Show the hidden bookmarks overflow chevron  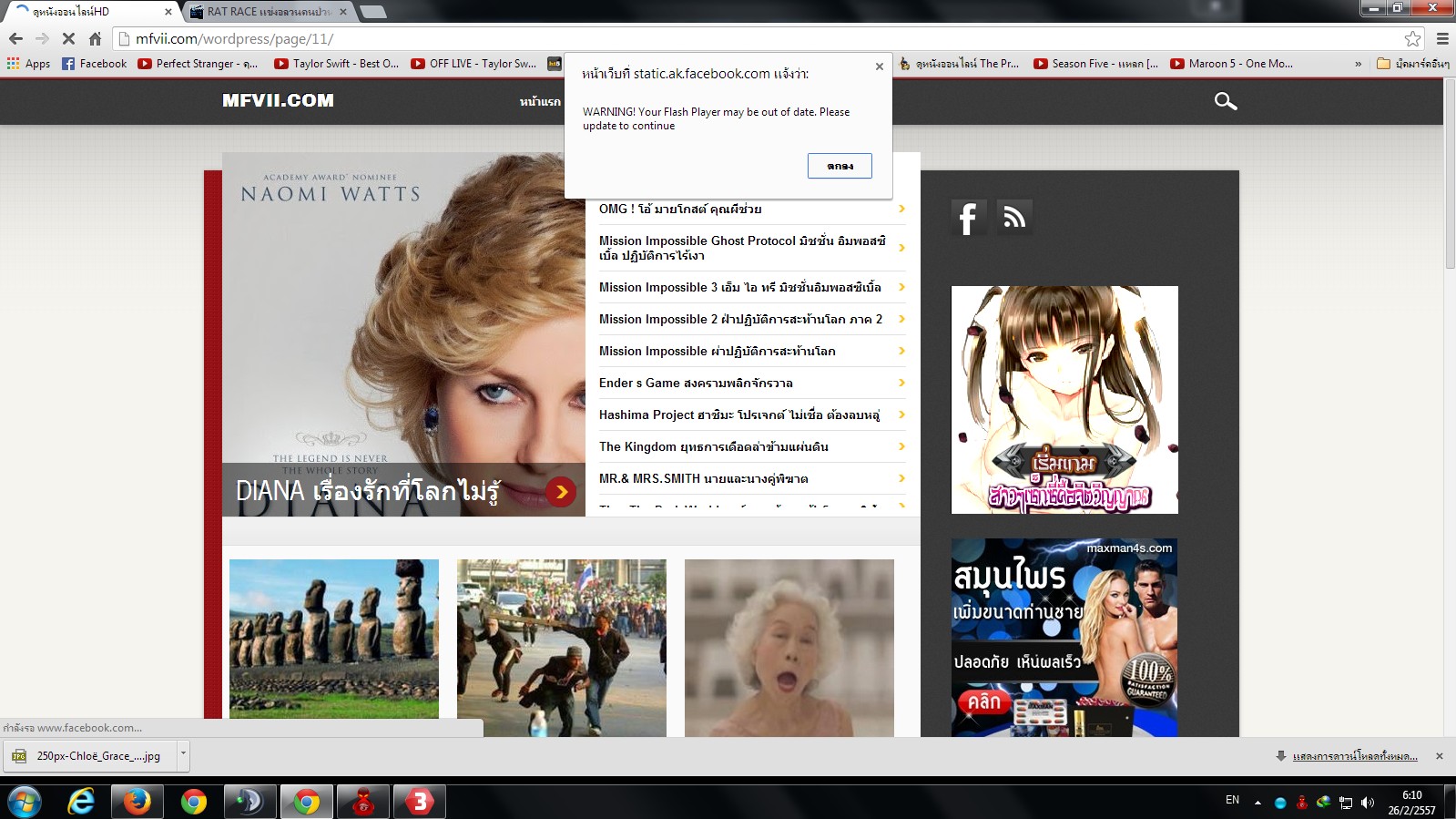(x=1359, y=64)
